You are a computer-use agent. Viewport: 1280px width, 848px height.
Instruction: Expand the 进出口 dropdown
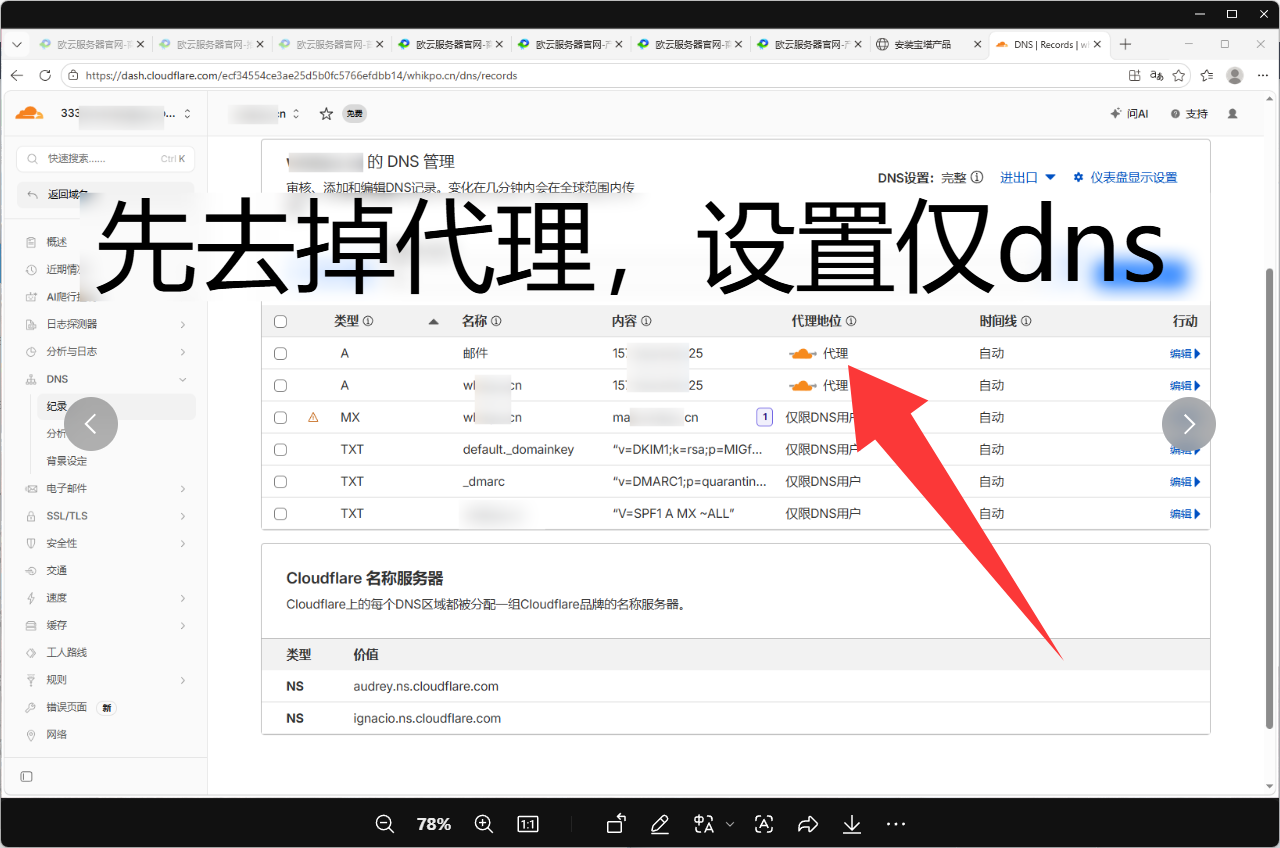[x=1028, y=177]
